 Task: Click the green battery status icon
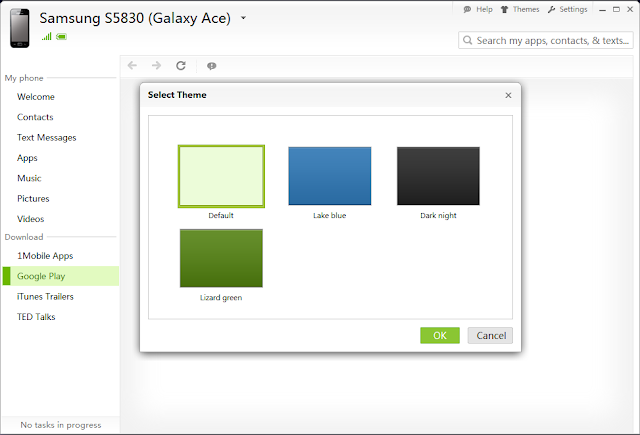point(62,36)
